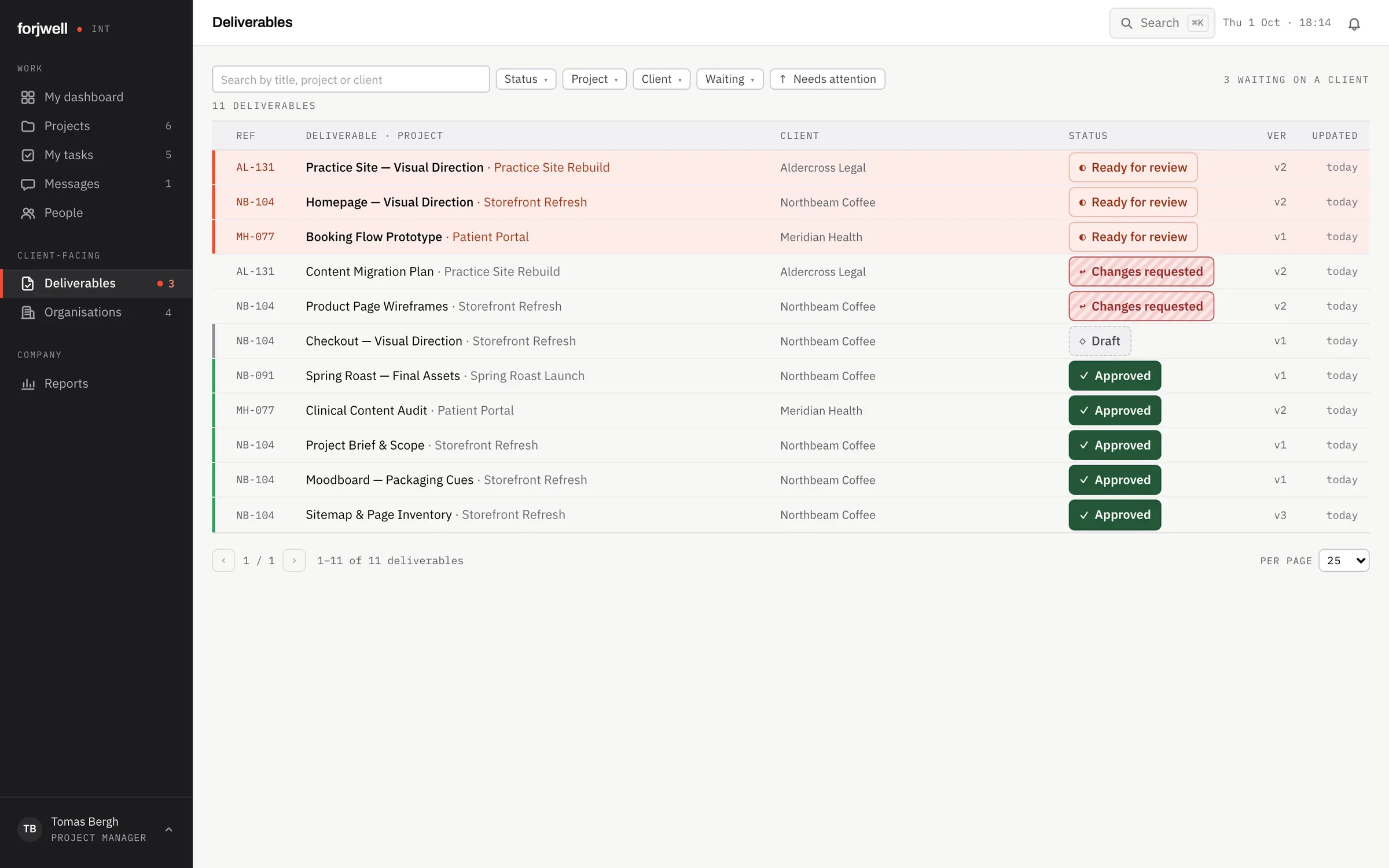Viewport: 1389px width, 868px height.
Task: Click the Deliverables document icon
Action: point(28,284)
